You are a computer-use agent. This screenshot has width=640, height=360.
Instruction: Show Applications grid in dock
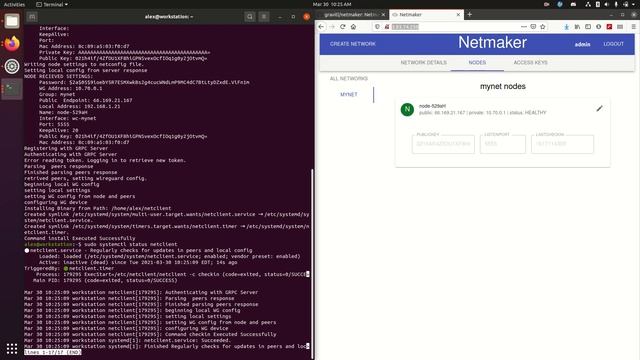12,348
